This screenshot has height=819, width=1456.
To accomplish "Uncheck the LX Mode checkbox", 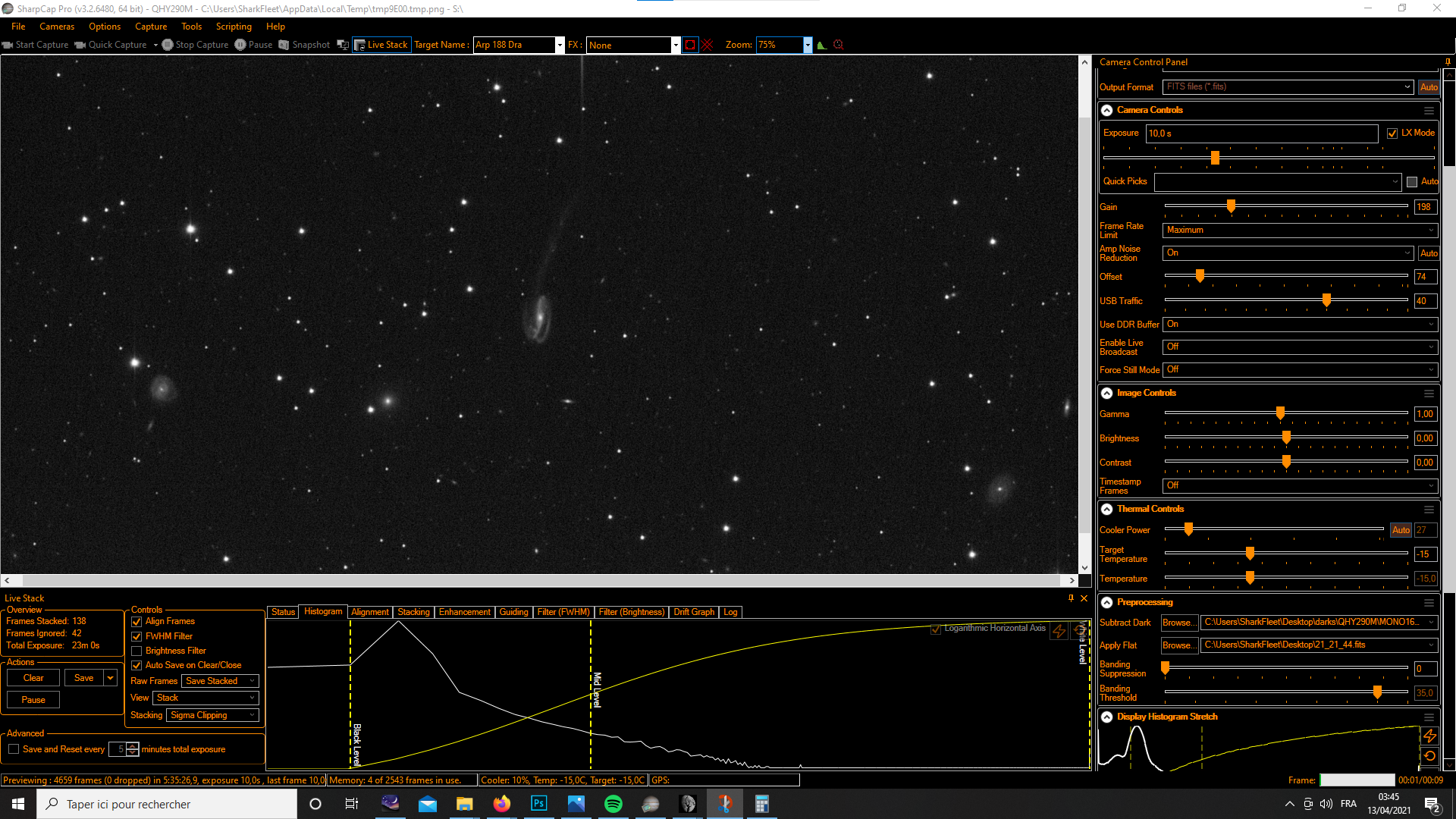I will [1392, 133].
